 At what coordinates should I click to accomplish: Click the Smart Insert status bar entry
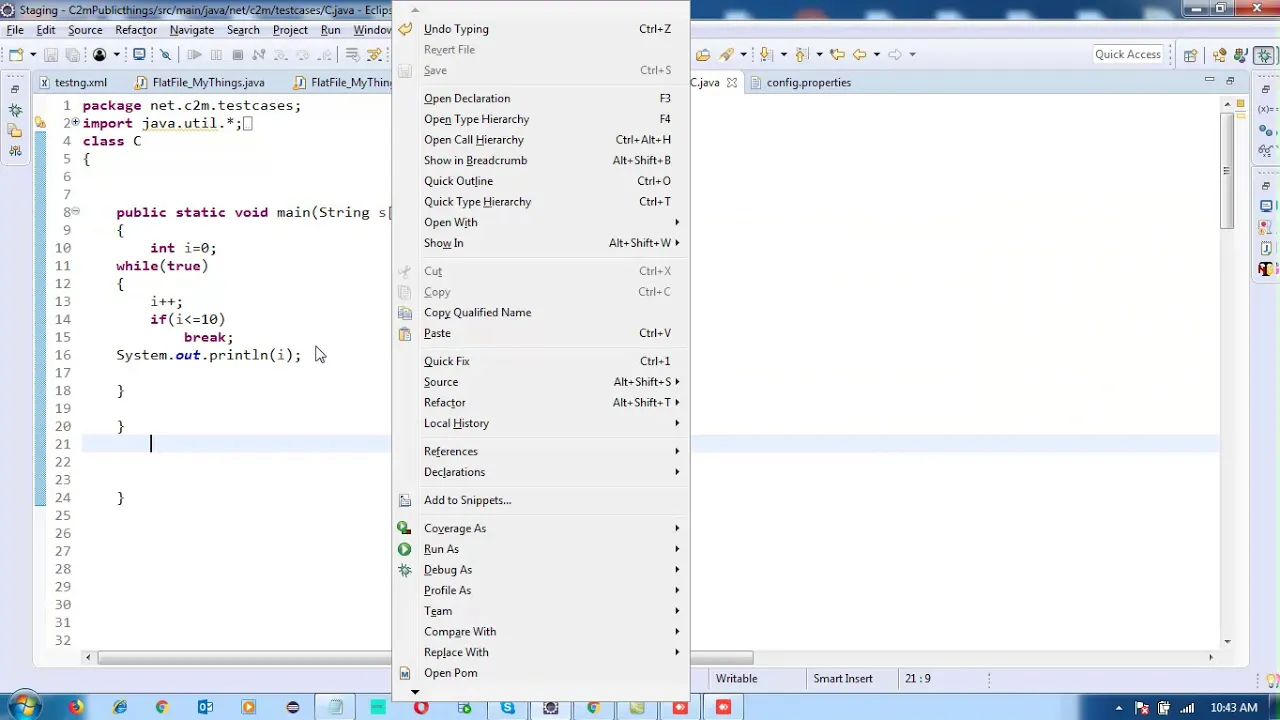(843, 678)
